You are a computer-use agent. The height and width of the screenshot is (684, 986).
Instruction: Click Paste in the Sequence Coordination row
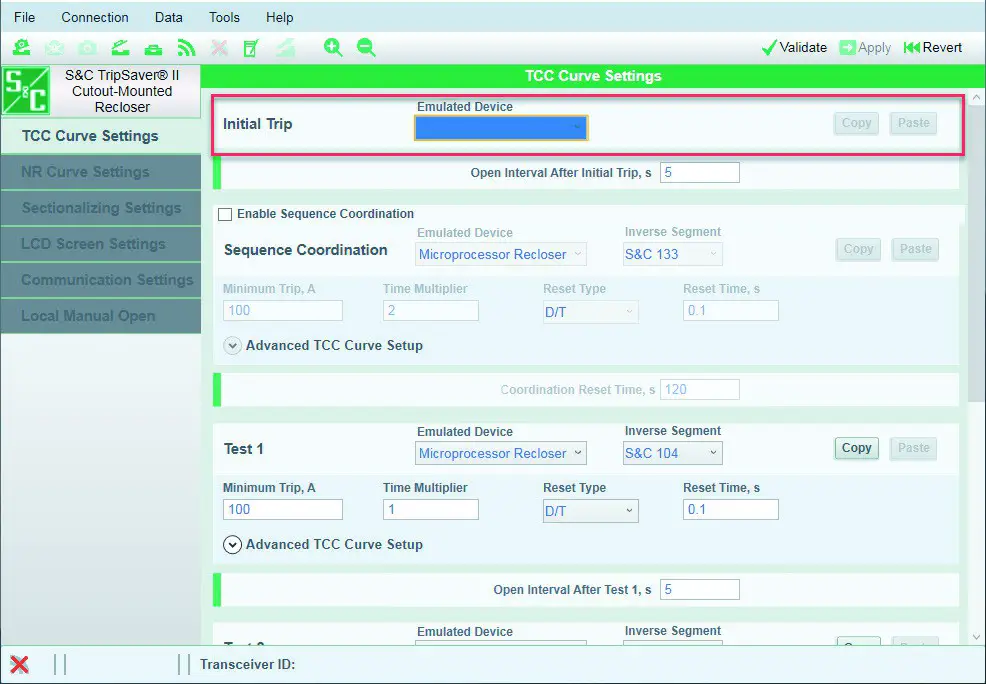915,250
